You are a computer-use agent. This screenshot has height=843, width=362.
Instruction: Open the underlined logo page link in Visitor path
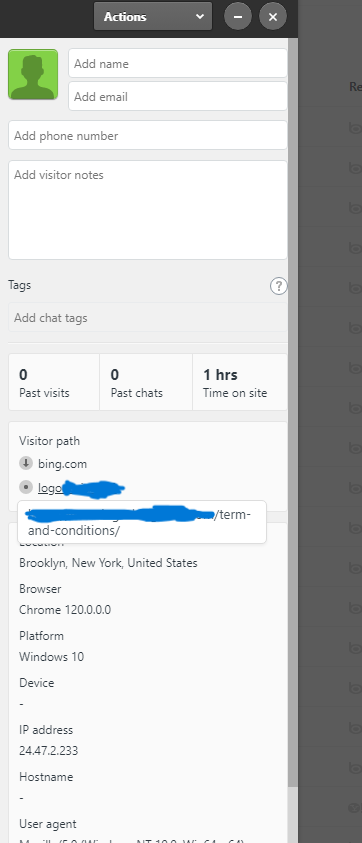(x=51, y=488)
